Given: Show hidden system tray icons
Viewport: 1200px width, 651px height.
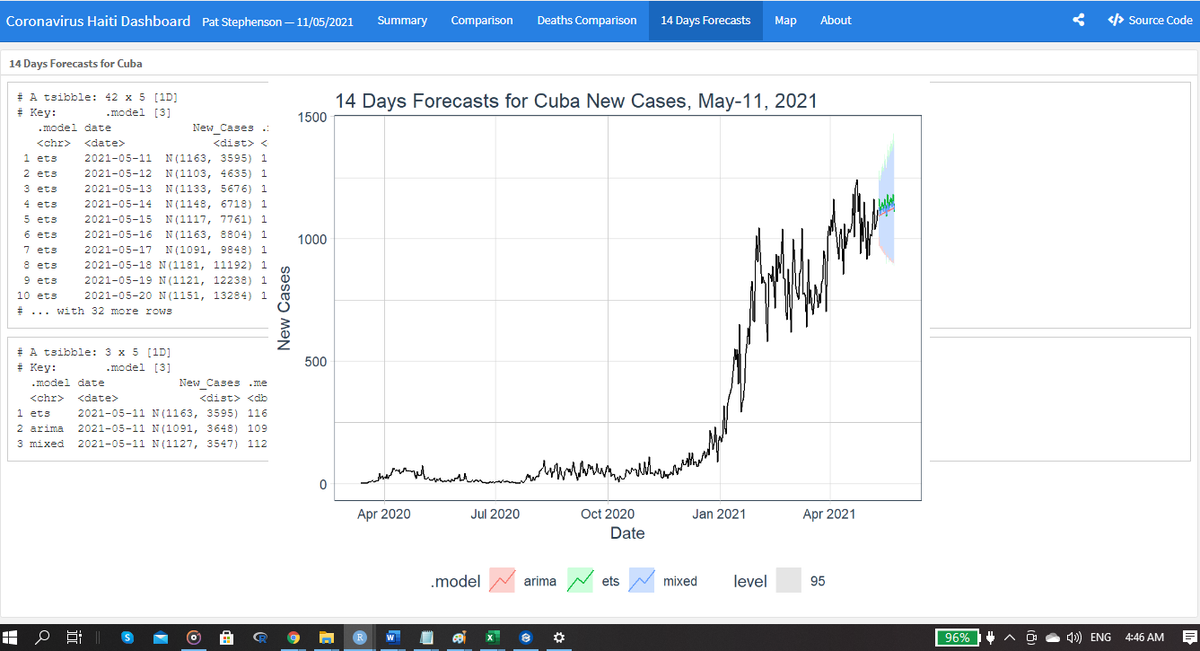Looking at the screenshot, I should [1010, 637].
